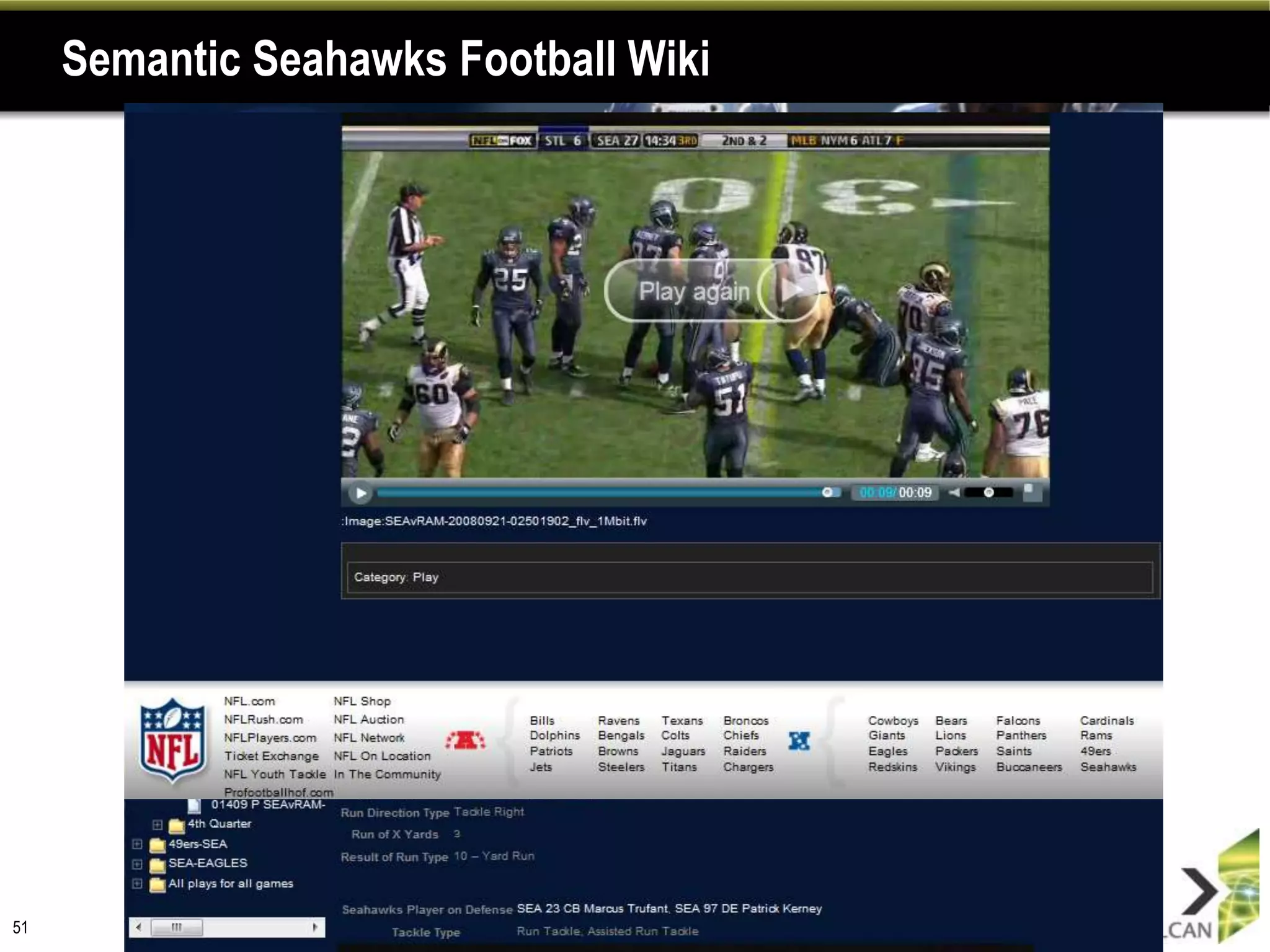Click the 49ers-SEA folder icon
This screenshot has height=952, width=1270.
click(158, 845)
